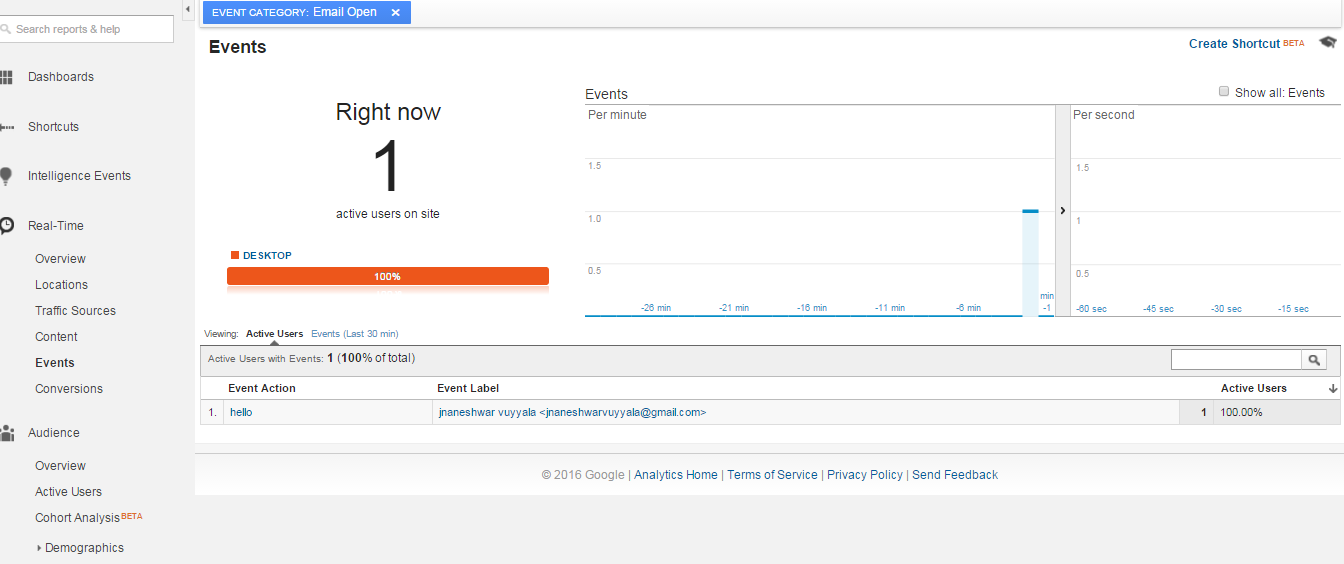
Task: Focus the events table search box
Action: [1236, 360]
